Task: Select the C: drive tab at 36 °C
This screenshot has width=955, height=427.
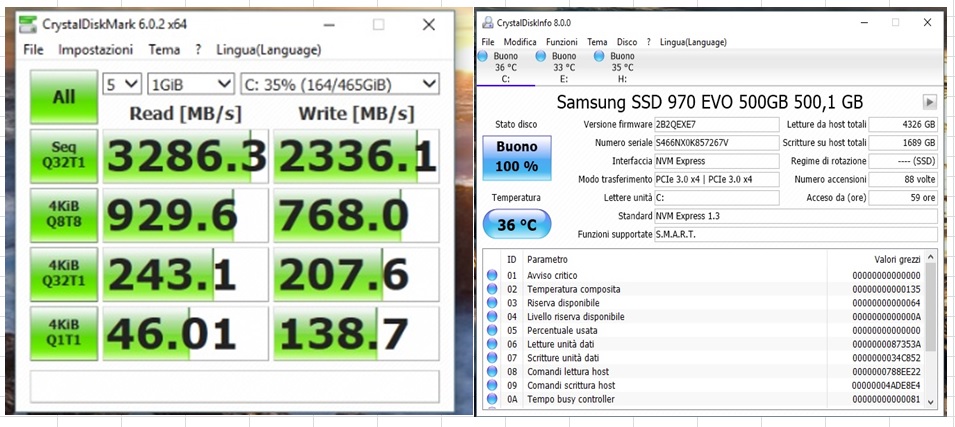Action: coord(505,68)
